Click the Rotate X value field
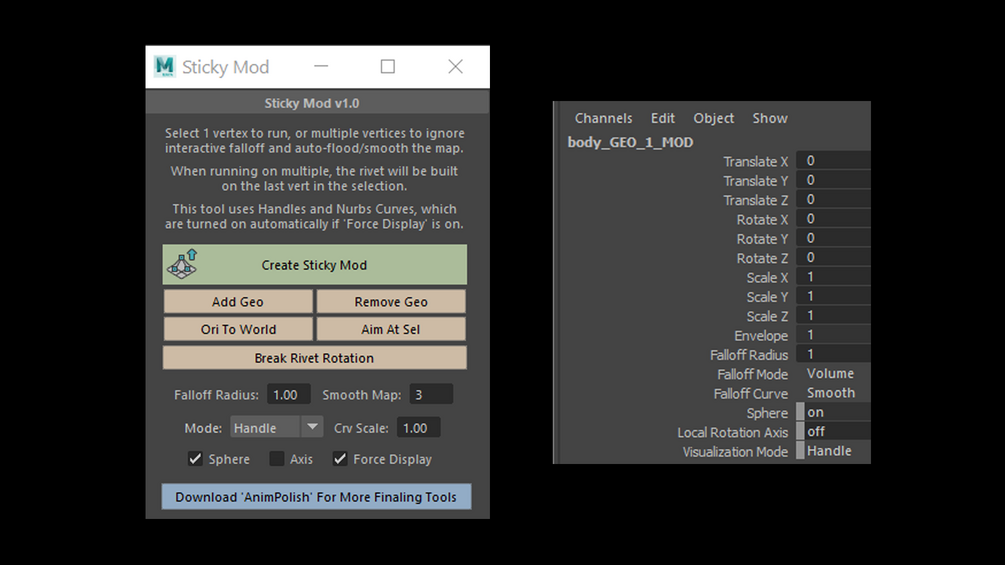 [833, 218]
